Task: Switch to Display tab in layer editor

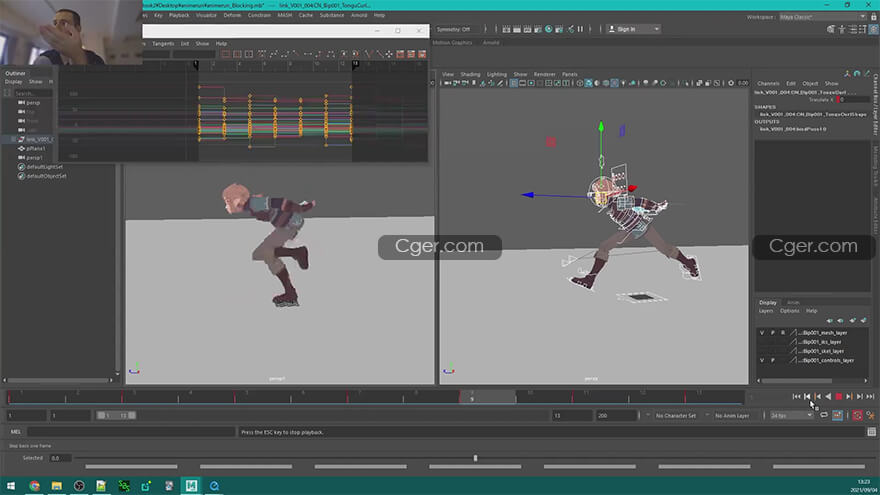Action: point(768,302)
